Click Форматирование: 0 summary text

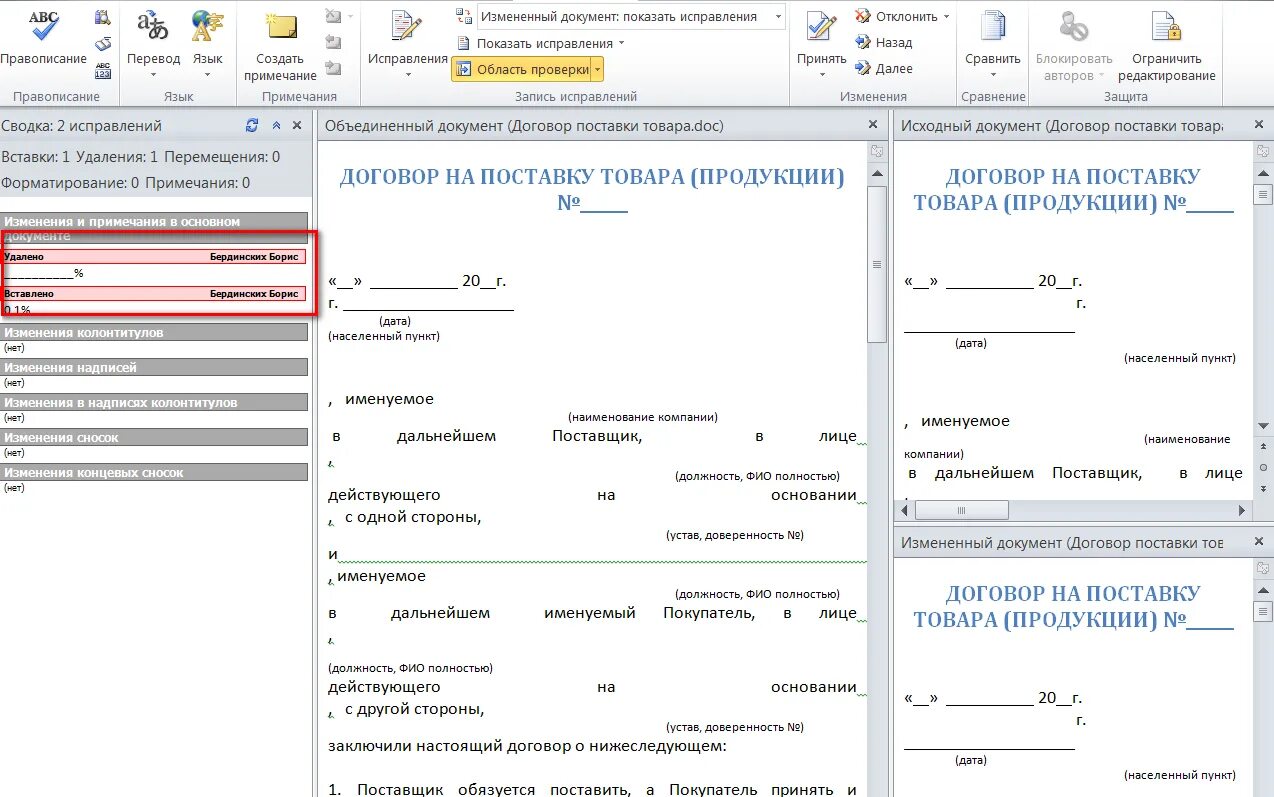click(x=69, y=183)
